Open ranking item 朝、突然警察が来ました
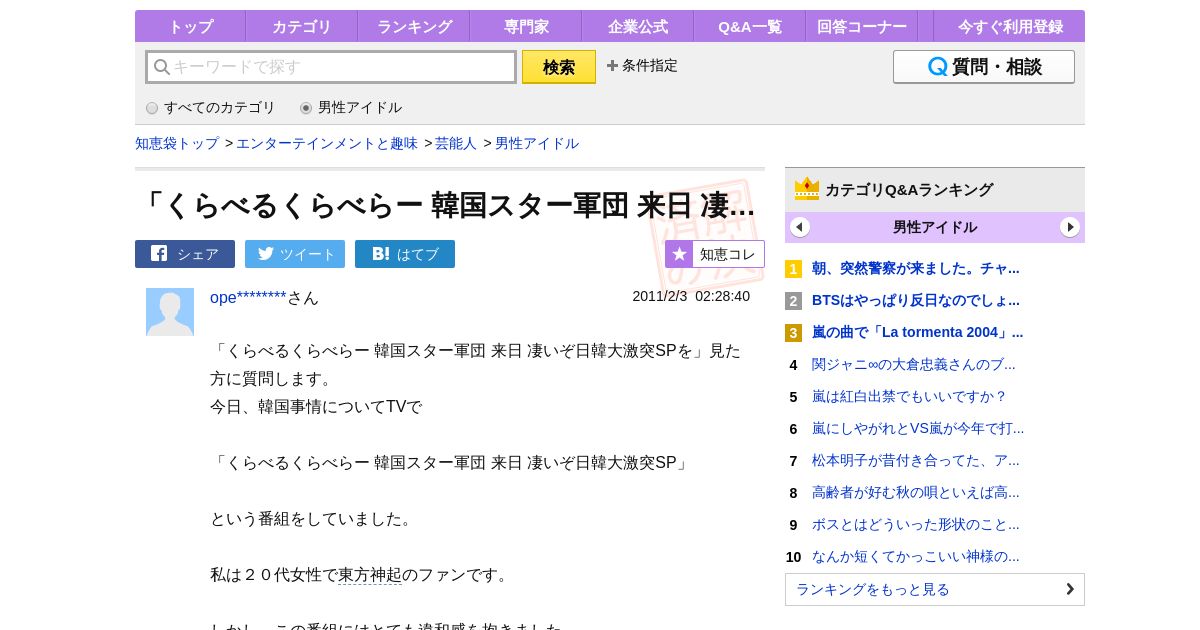The image size is (1200, 630). click(x=916, y=268)
